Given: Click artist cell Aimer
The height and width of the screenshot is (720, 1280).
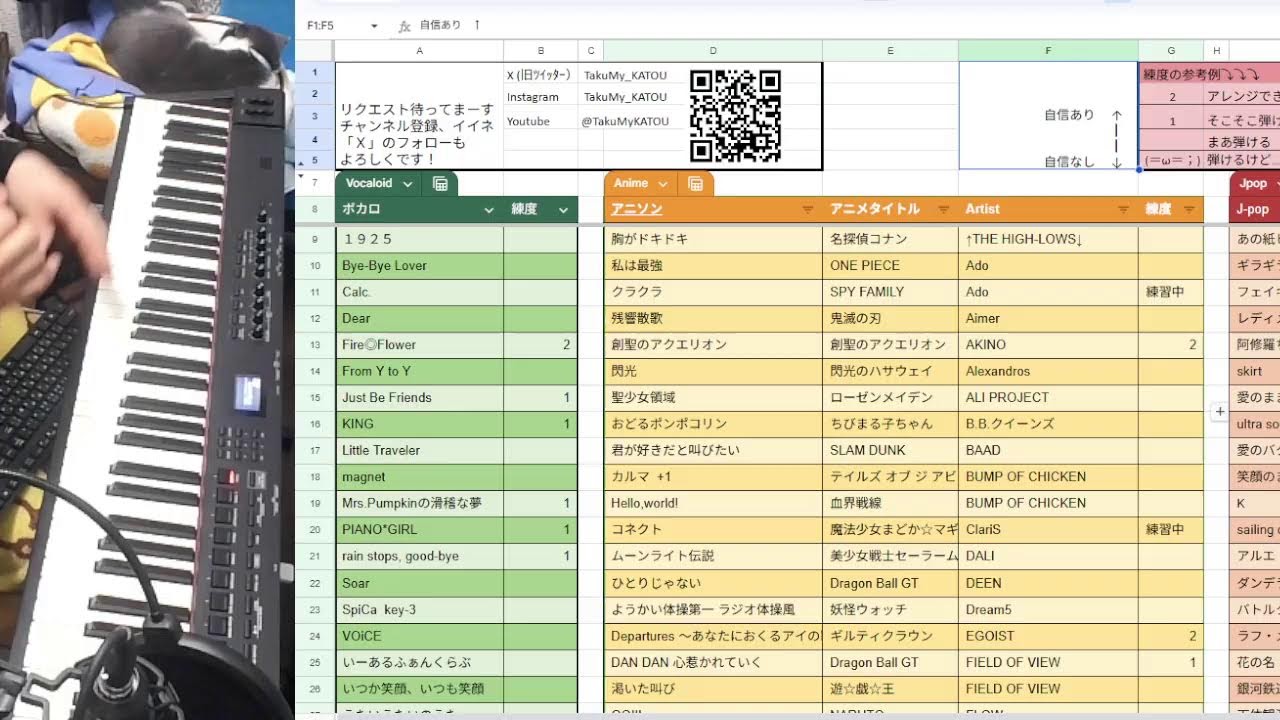Looking at the screenshot, I should pos(1048,318).
